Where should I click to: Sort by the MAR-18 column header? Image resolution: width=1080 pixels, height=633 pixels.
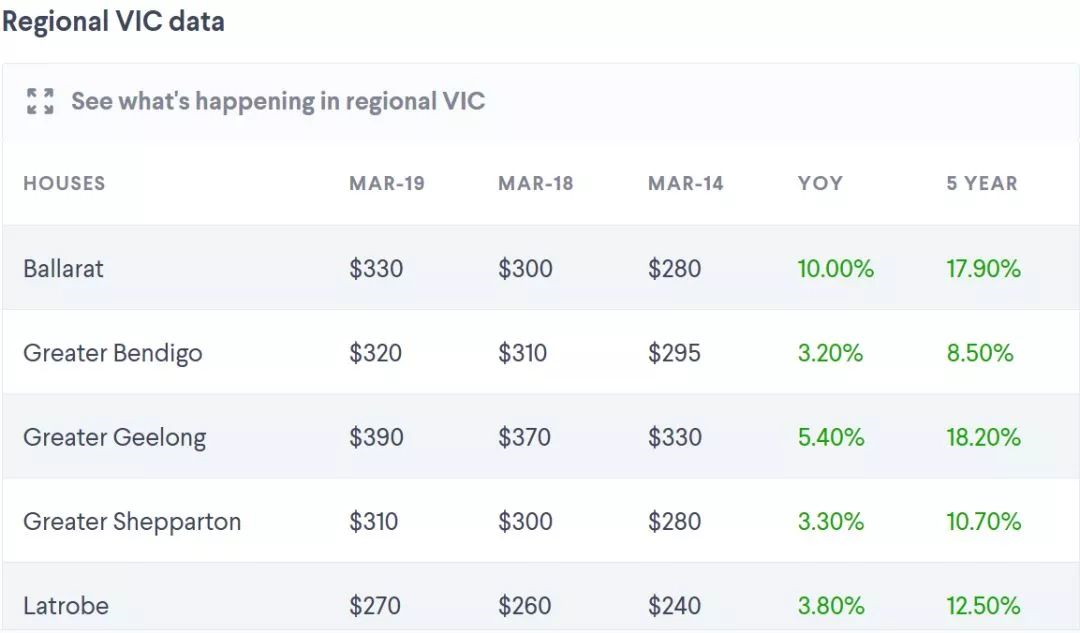coord(535,184)
